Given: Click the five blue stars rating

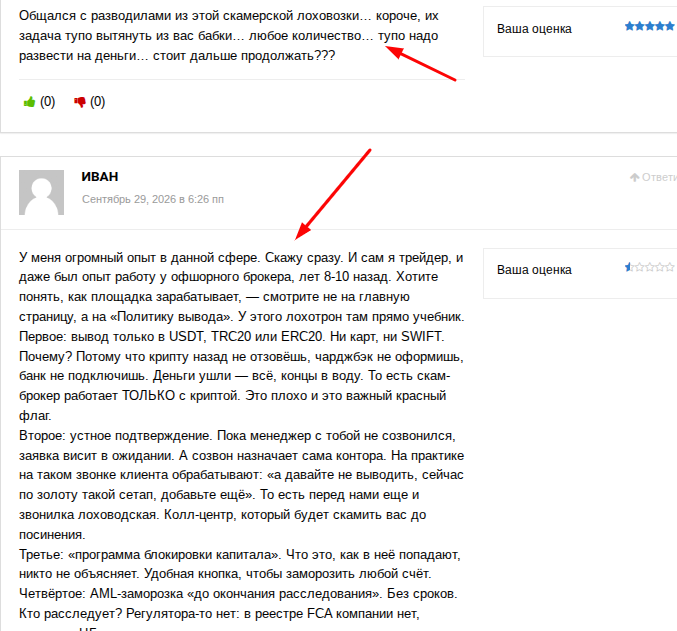Looking at the screenshot, I should 649,26.
